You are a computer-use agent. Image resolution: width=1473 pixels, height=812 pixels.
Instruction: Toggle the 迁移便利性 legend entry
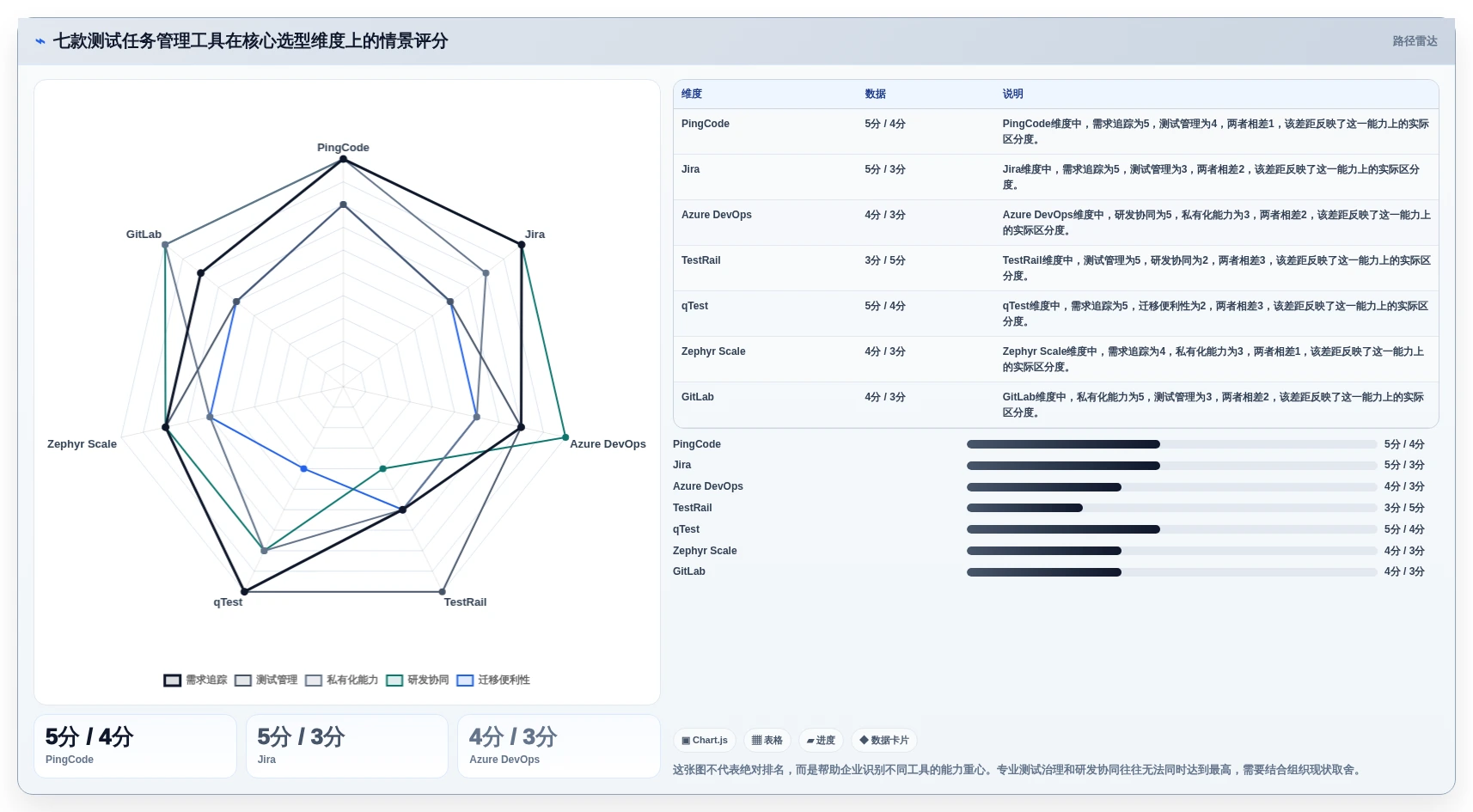tap(493, 680)
